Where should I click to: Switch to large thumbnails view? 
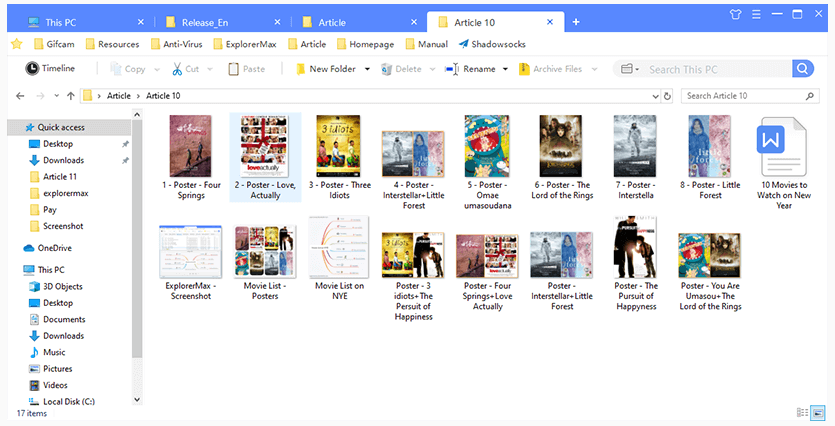tap(818, 412)
